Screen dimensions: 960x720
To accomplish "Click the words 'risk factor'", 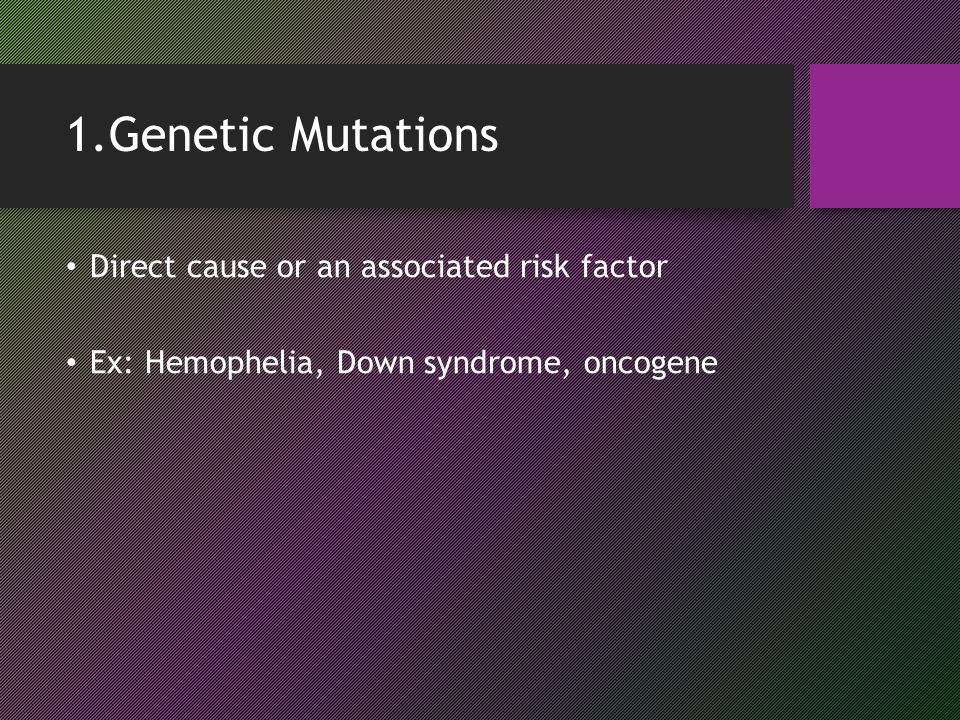I will click(593, 266).
